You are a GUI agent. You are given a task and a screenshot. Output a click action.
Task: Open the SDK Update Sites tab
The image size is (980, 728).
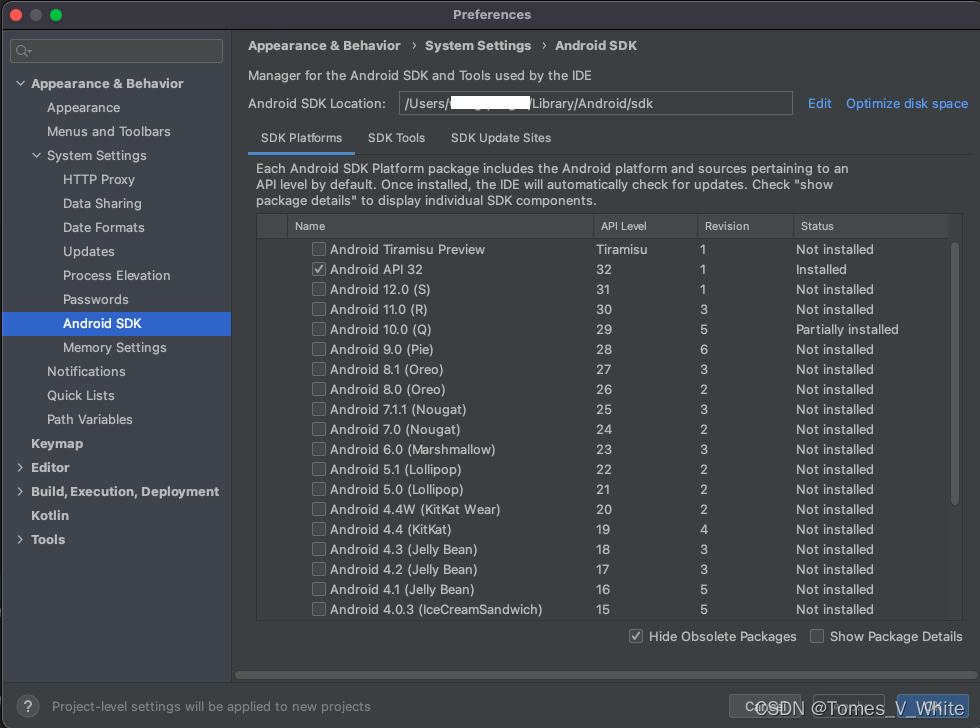point(501,138)
